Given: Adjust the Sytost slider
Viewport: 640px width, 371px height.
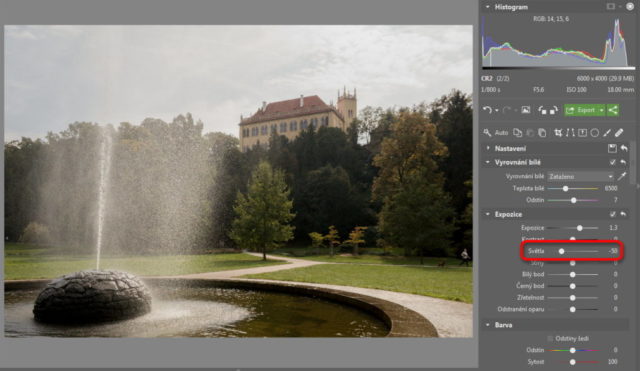Looking at the screenshot, I should pyautogui.click(x=573, y=362).
